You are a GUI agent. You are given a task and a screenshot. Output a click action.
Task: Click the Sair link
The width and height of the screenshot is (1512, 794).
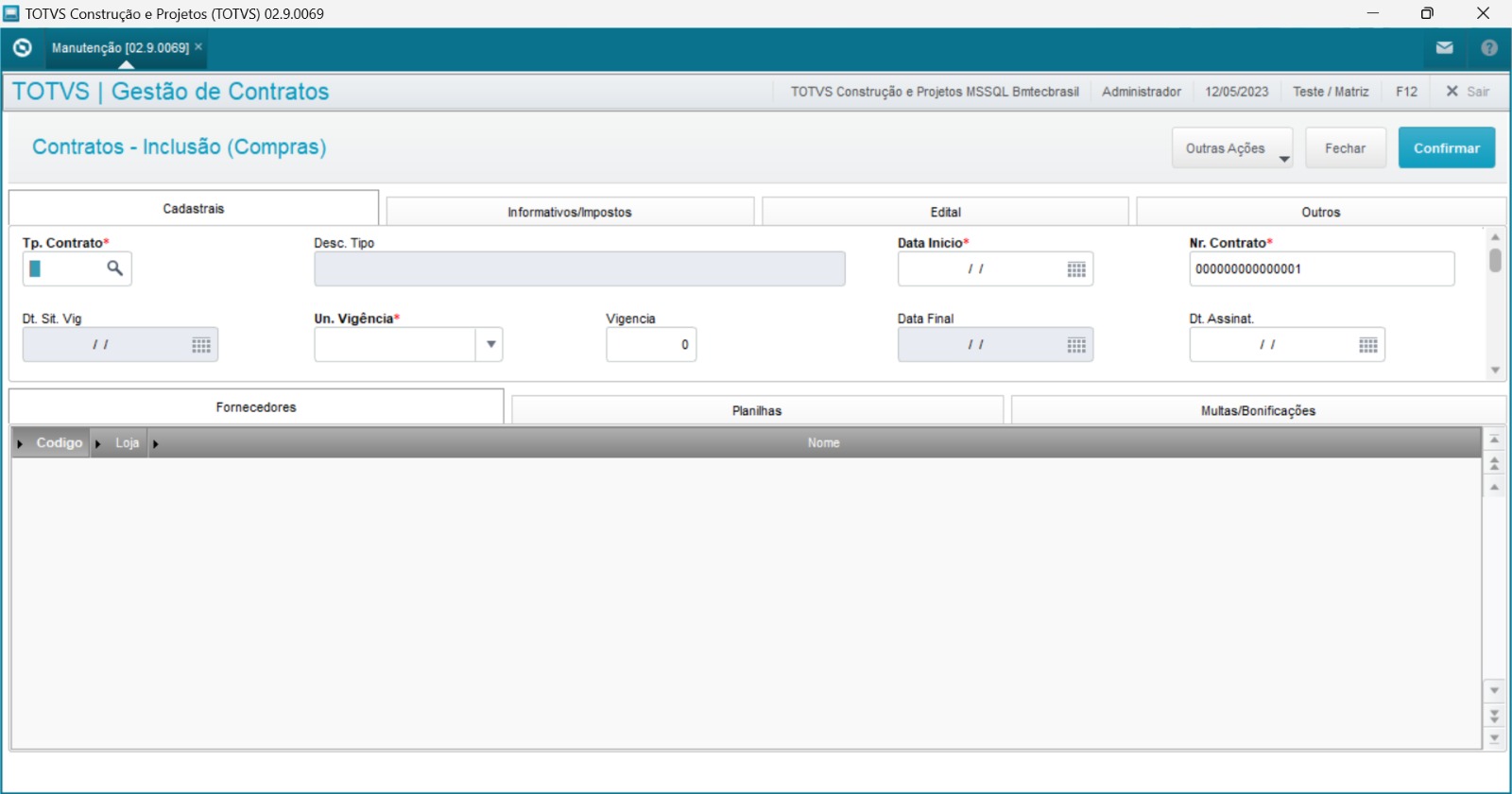(x=1478, y=92)
